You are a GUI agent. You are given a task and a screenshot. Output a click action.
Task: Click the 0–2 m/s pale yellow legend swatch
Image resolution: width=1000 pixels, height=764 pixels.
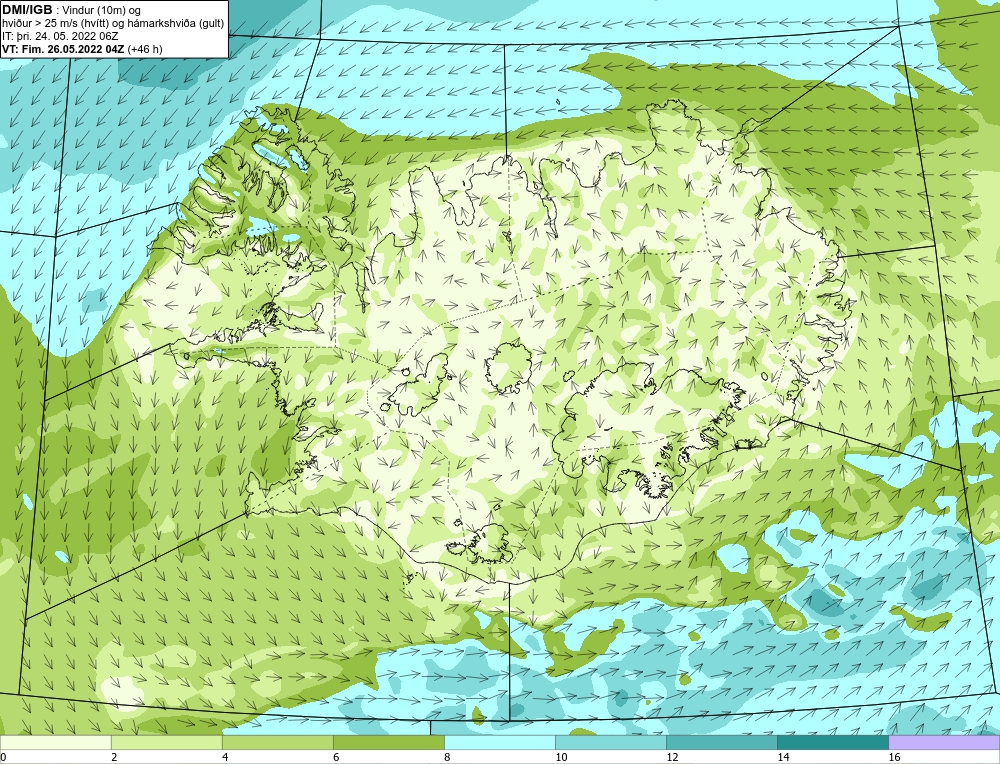click(x=55, y=742)
